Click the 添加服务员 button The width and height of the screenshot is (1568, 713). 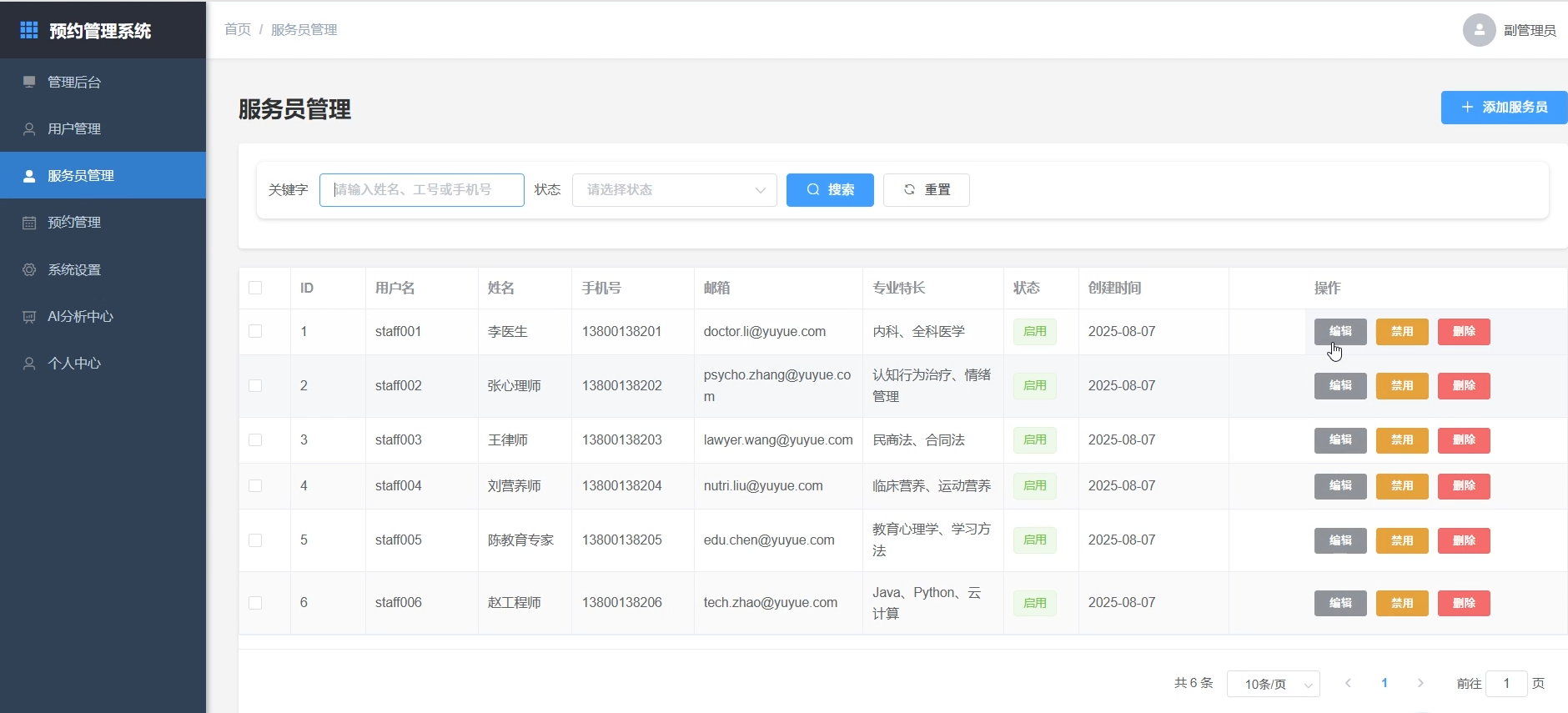1504,107
